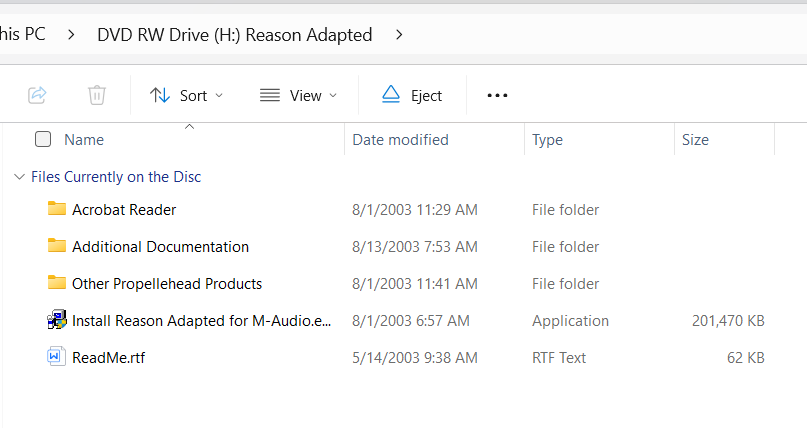The image size is (807, 428).
Task: Click the 8/1/2003 11:29 AM date cell
Action: point(415,210)
